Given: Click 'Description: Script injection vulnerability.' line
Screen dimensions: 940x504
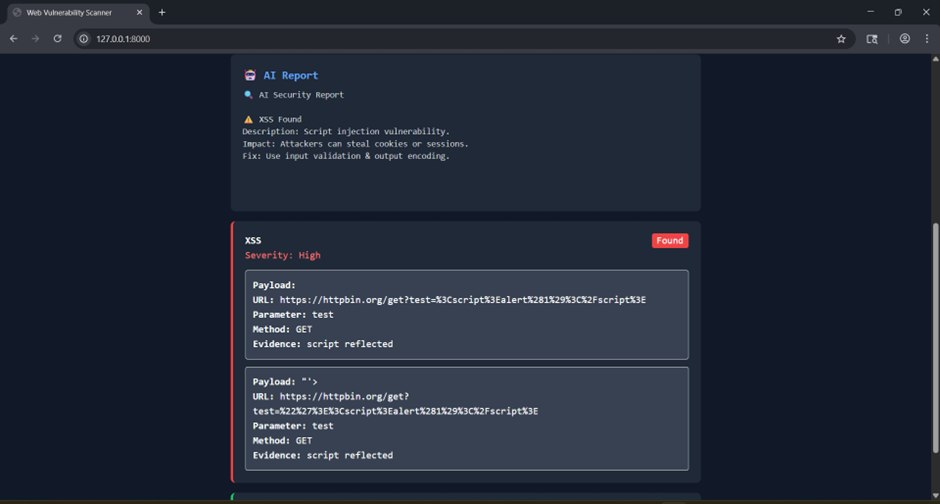Looking at the screenshot, I should [x=346, y=131].
